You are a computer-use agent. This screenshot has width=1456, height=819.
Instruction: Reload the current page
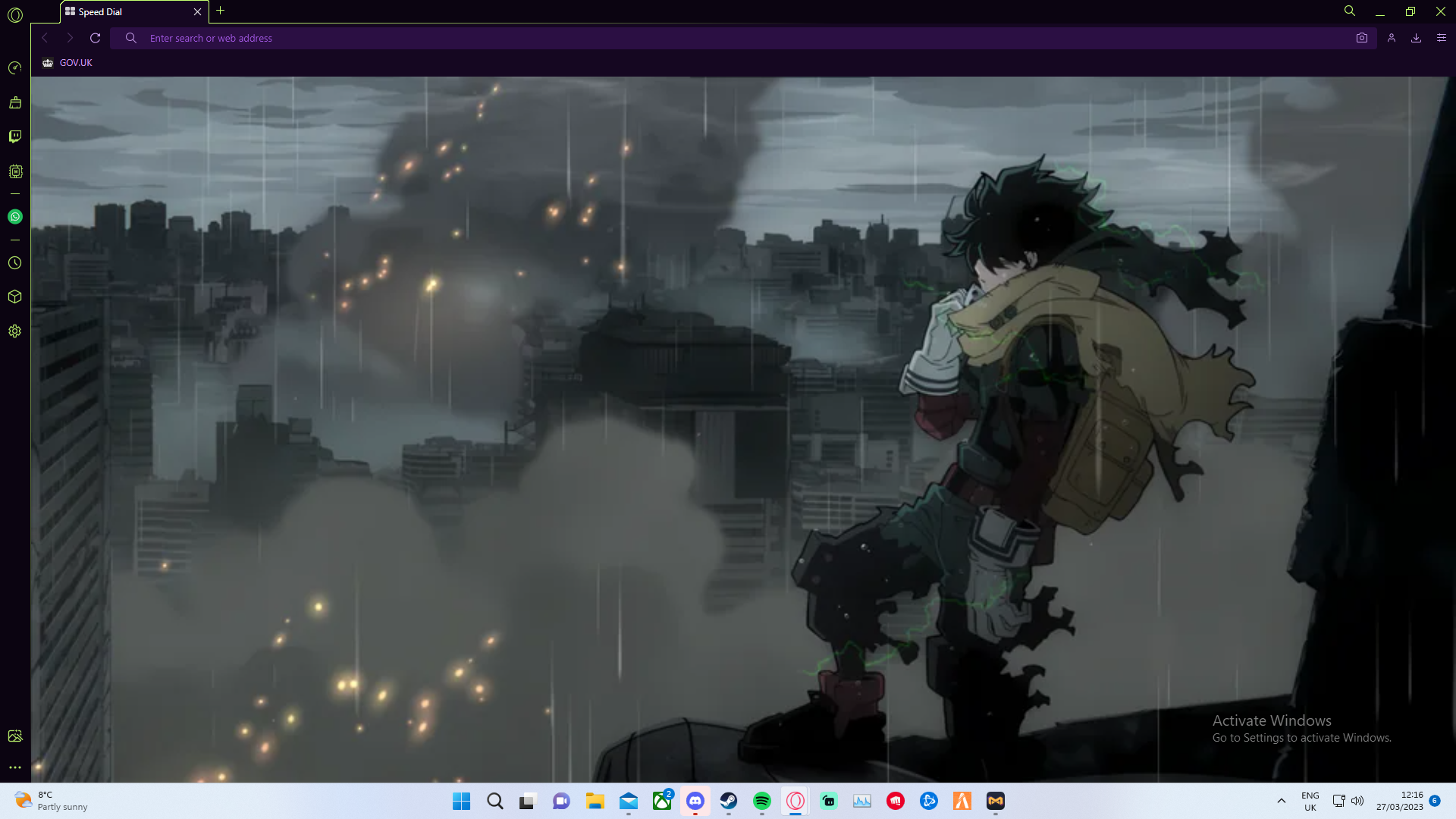click(x=96, y=38)
